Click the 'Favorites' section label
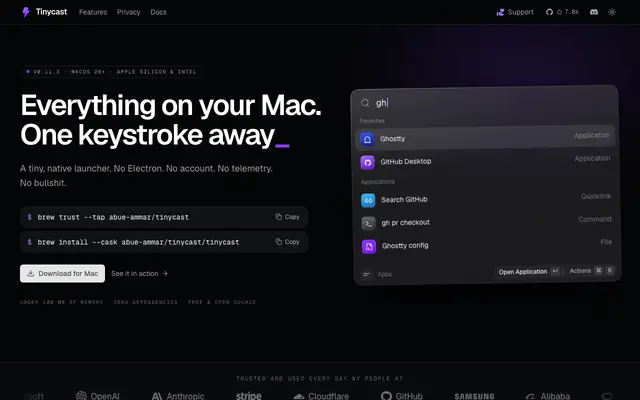Screen dimensions: 640x400 tap(372, 121)
